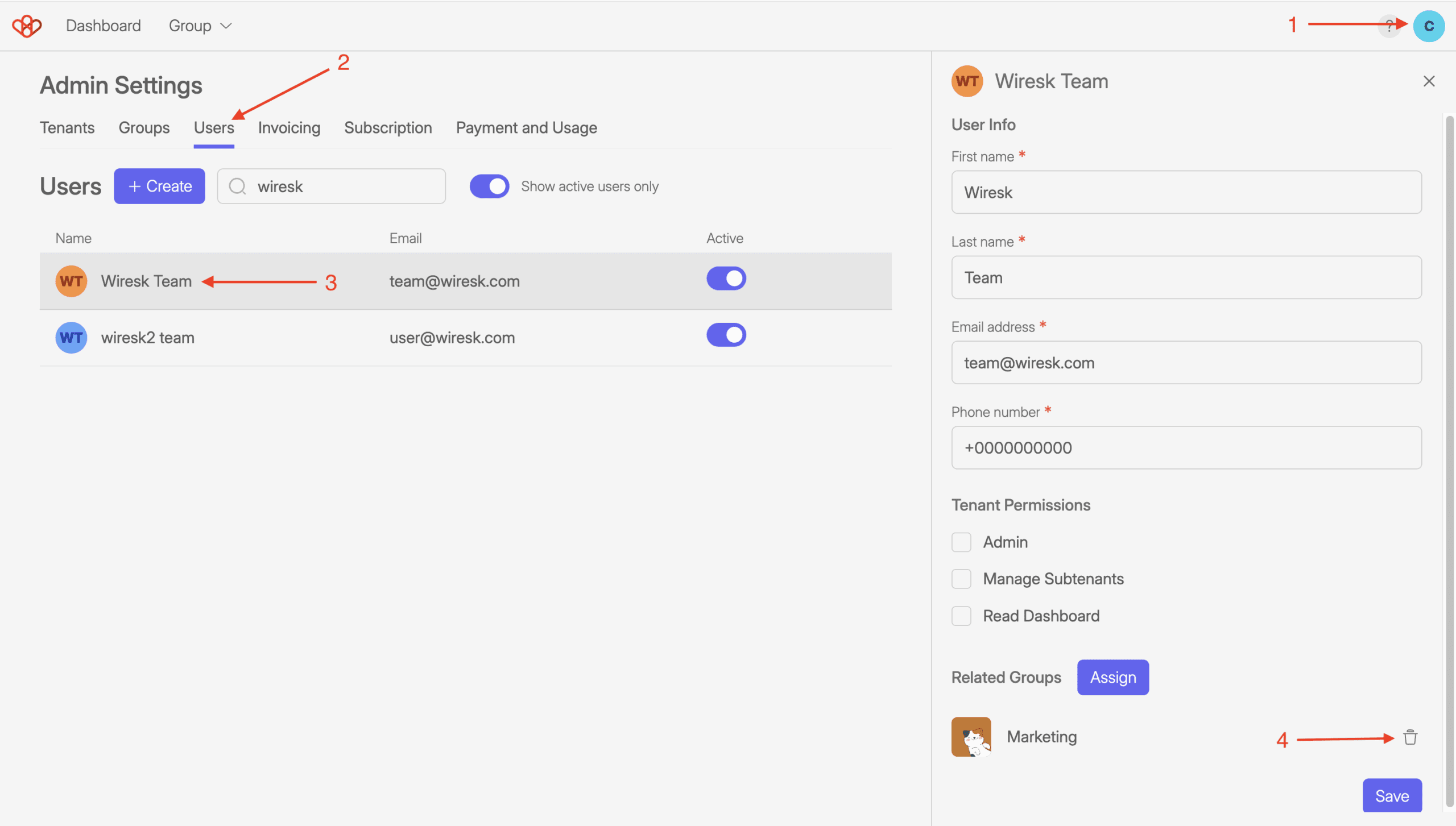Switch to the Groups tab

(144, 128)
